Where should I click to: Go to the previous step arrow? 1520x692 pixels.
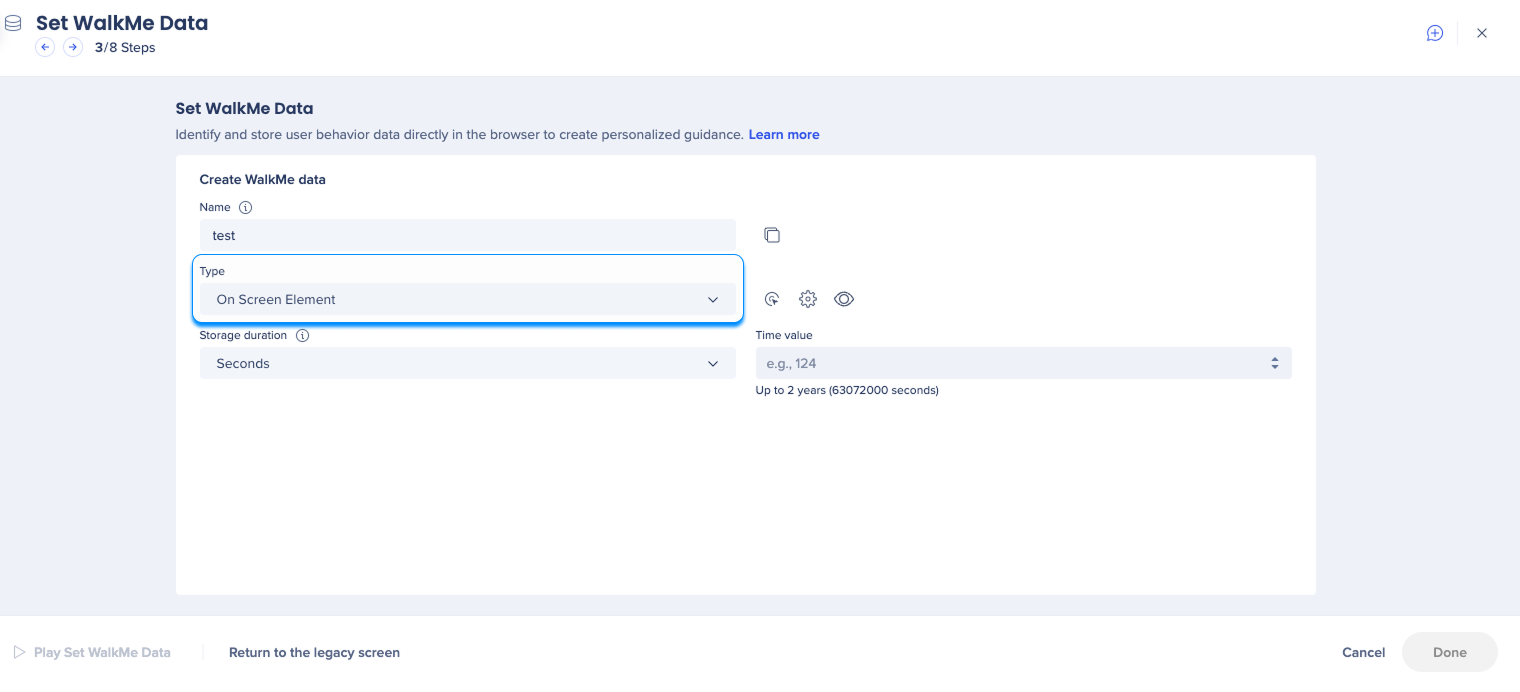(45, 47)
